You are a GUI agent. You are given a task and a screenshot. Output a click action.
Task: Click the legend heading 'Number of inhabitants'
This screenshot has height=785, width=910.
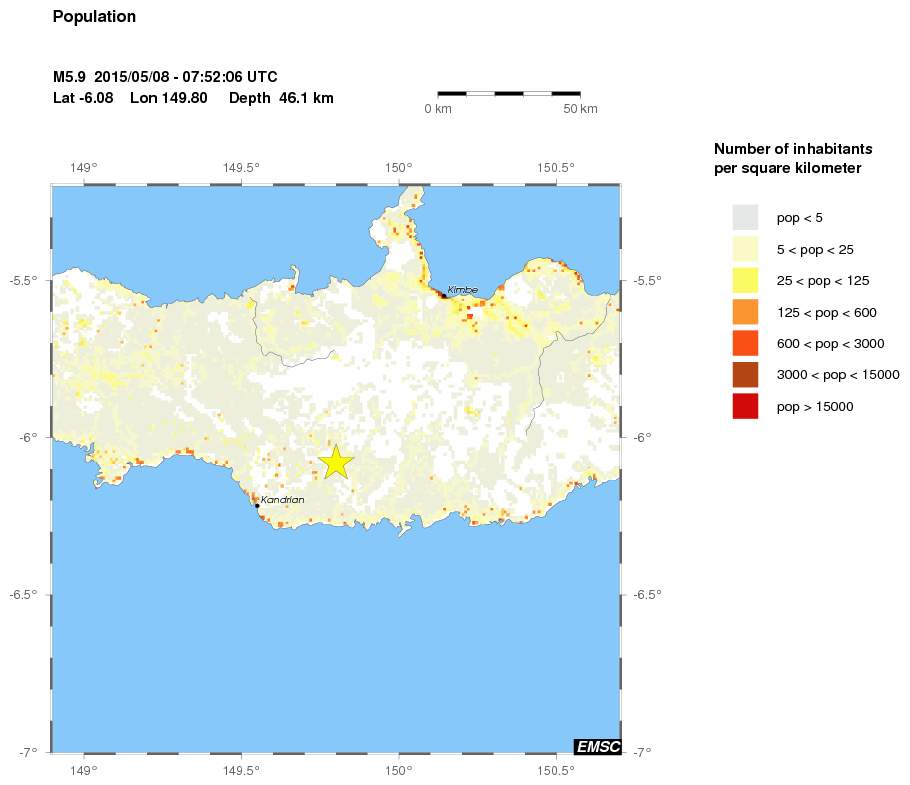coord(785,149)
